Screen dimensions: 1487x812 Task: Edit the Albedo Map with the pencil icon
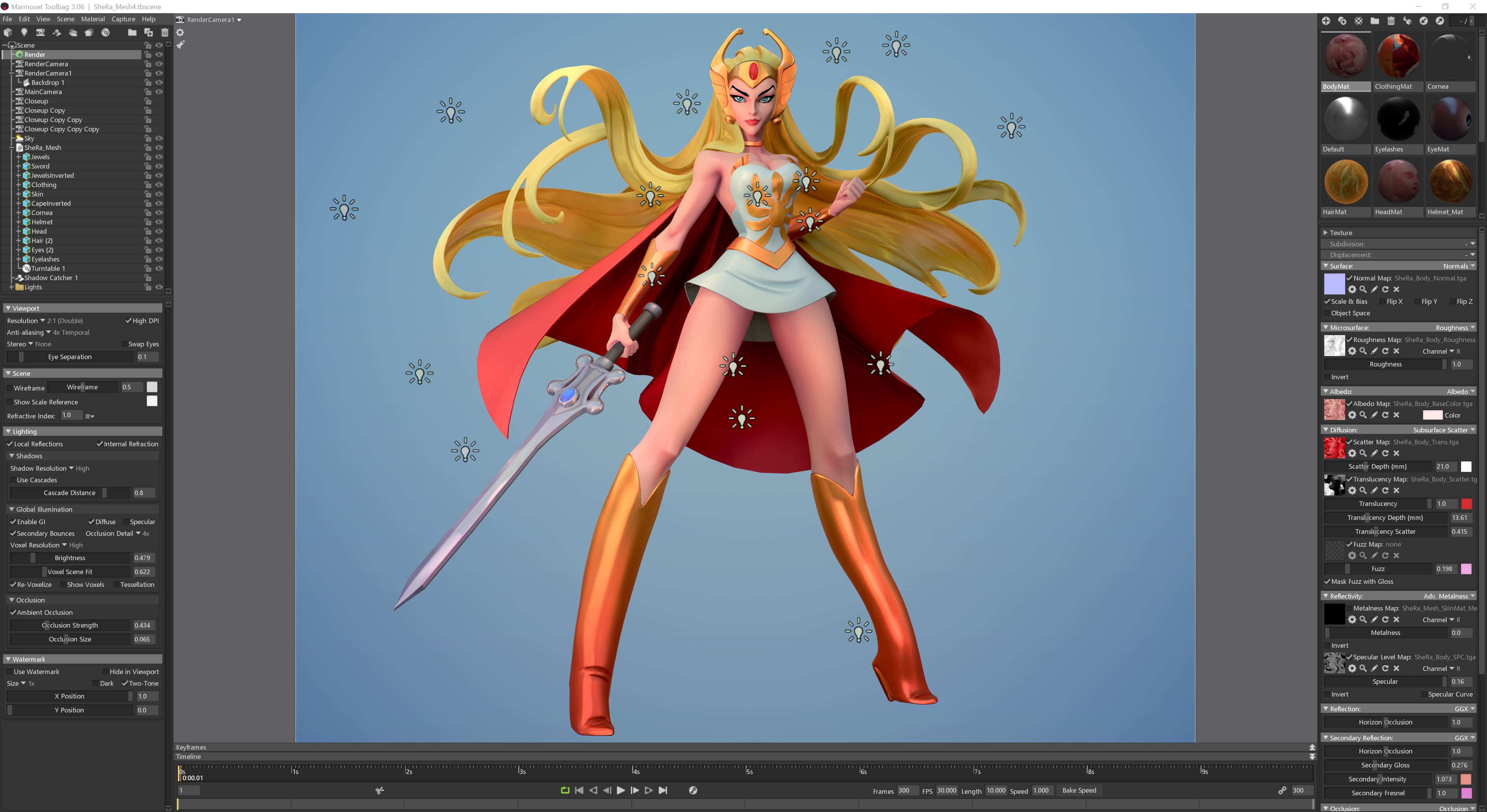pos(1374,415)
